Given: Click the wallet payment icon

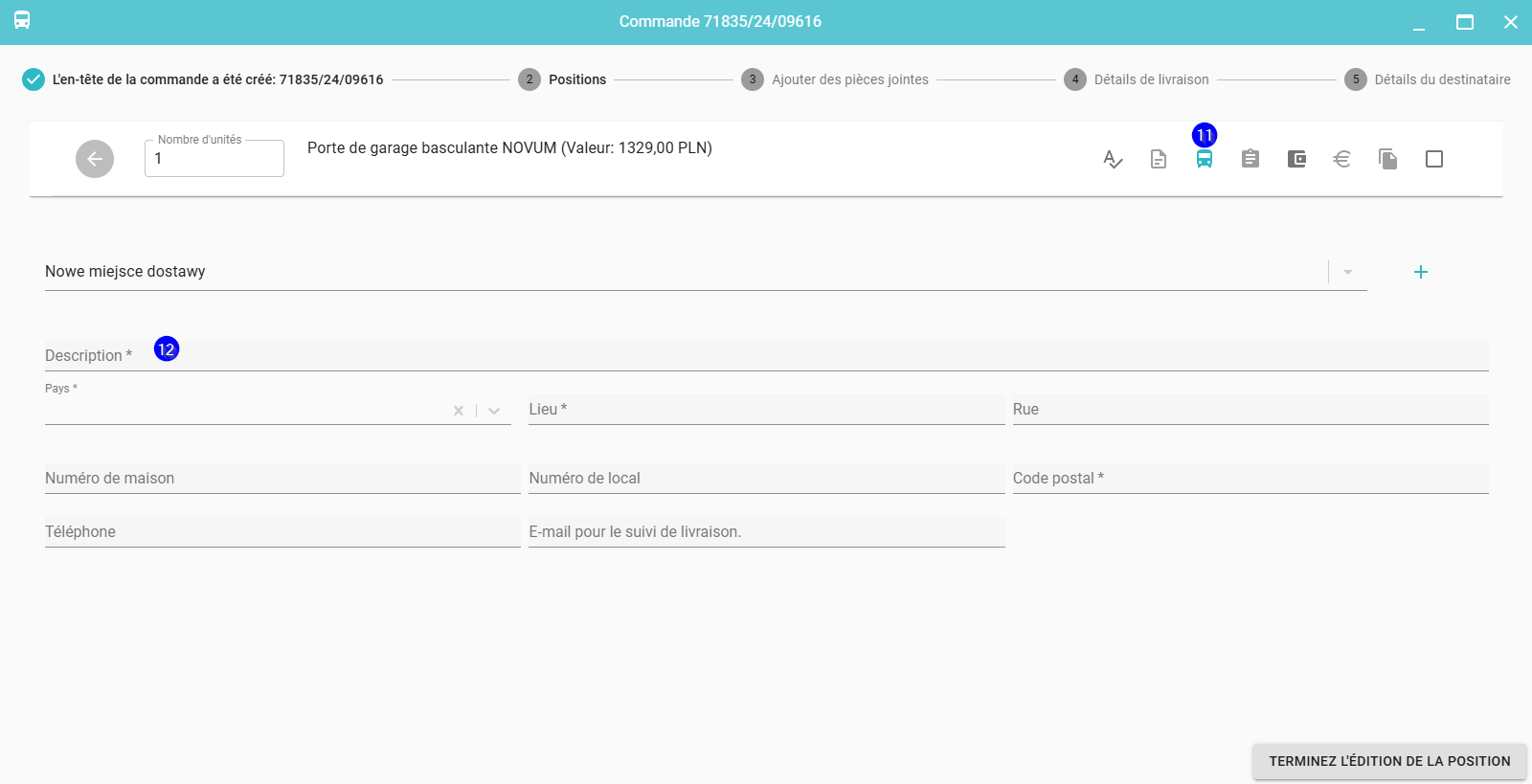Looking at the screenshot, I should click(1295, 159).
